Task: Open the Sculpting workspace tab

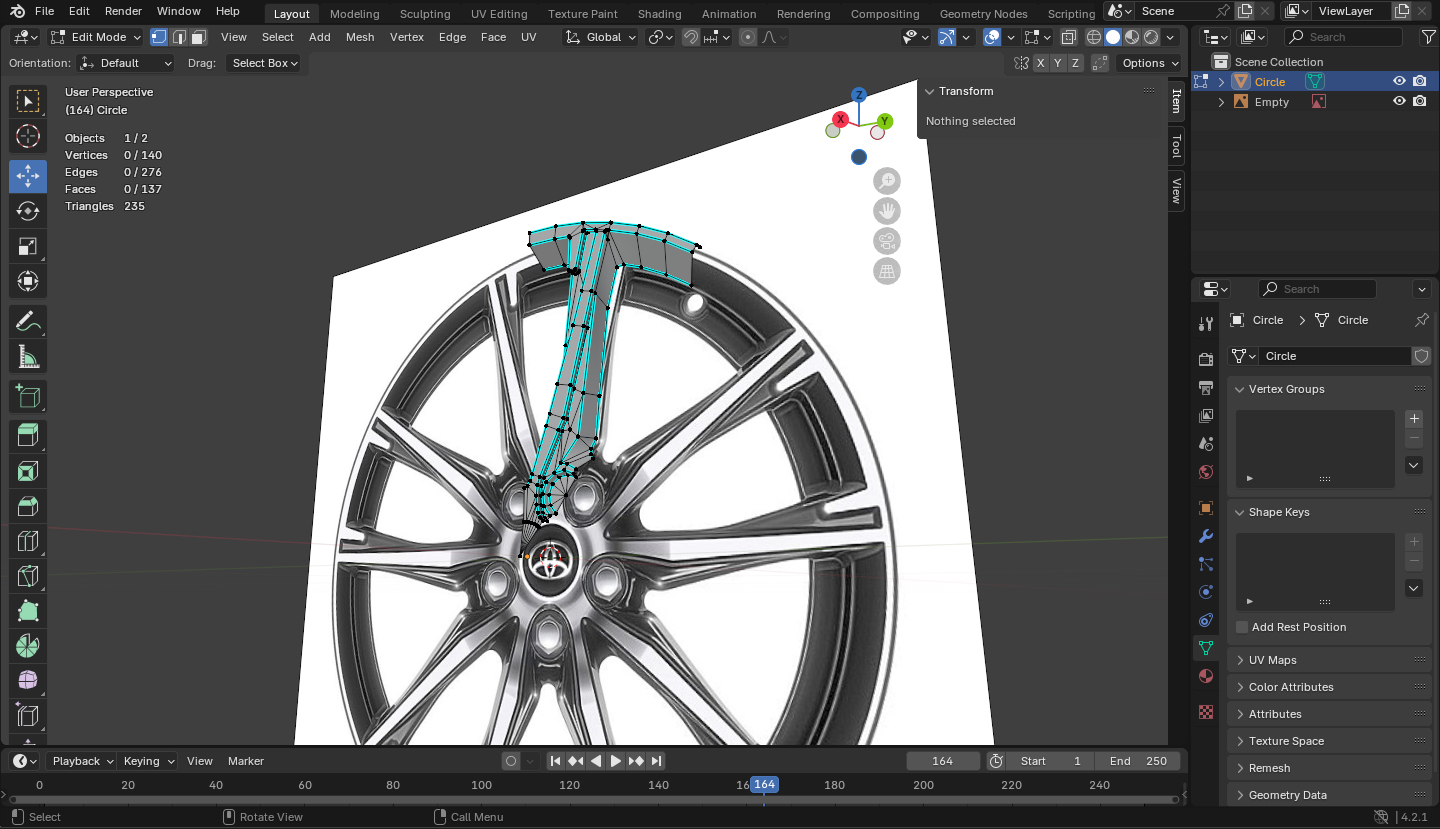Action: [x=425, y=14]
